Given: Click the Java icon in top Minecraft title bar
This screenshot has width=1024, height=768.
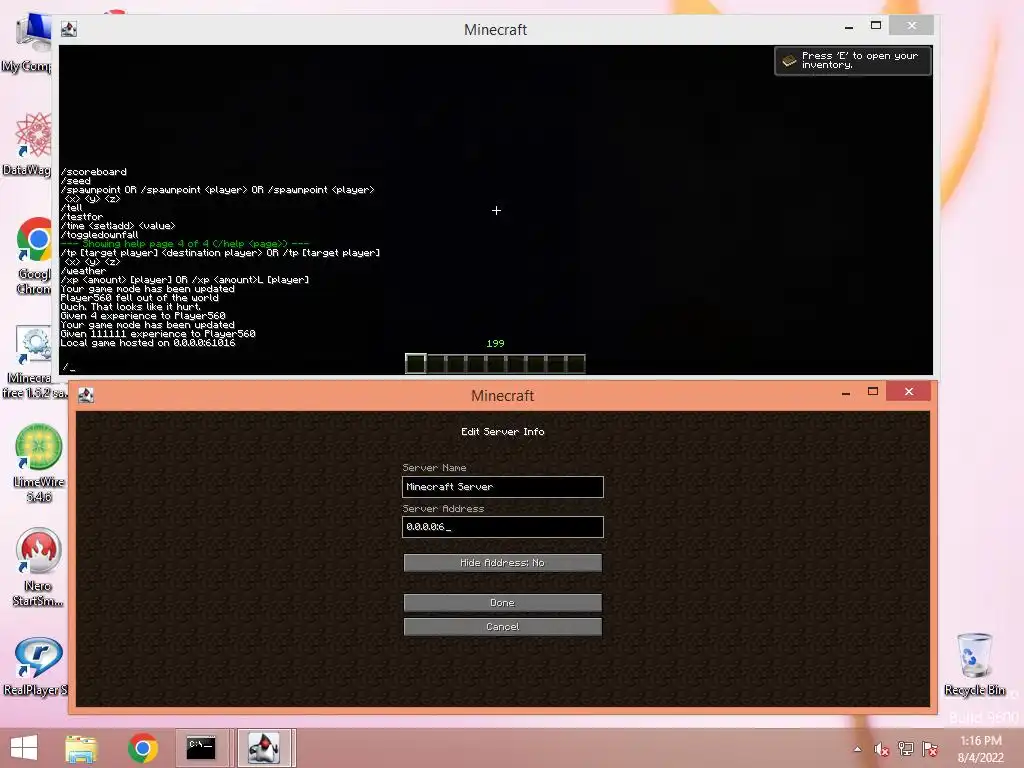Looking at the screenshot, I should tap(69, 29).
